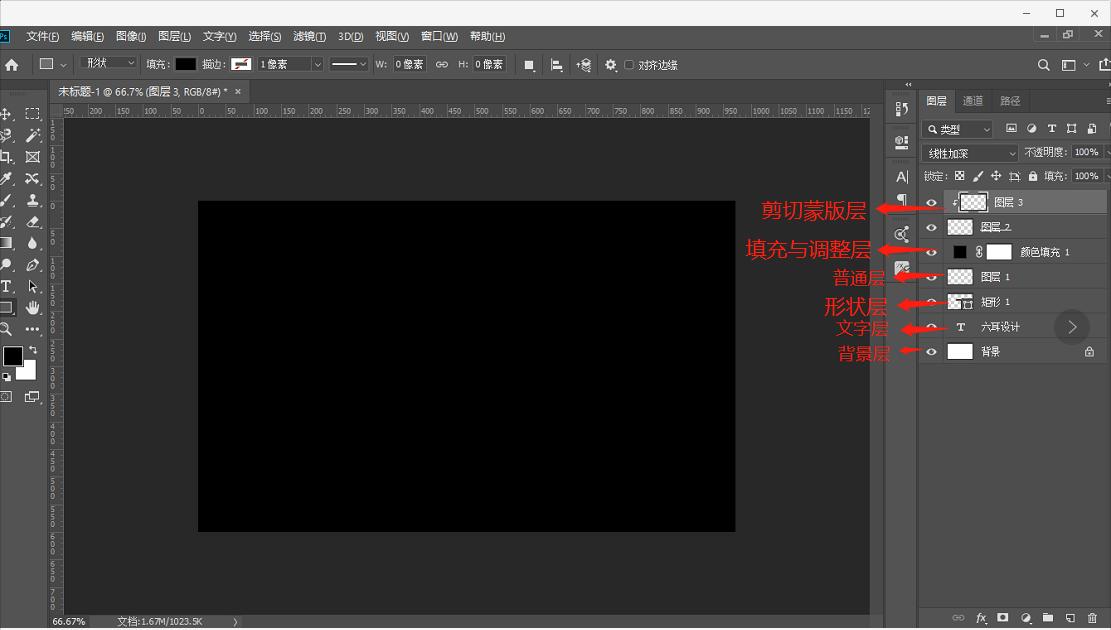The height and width of the screenshot is (630, 1111).
Task: Click the Link layers icon
Action: point(960,617)
